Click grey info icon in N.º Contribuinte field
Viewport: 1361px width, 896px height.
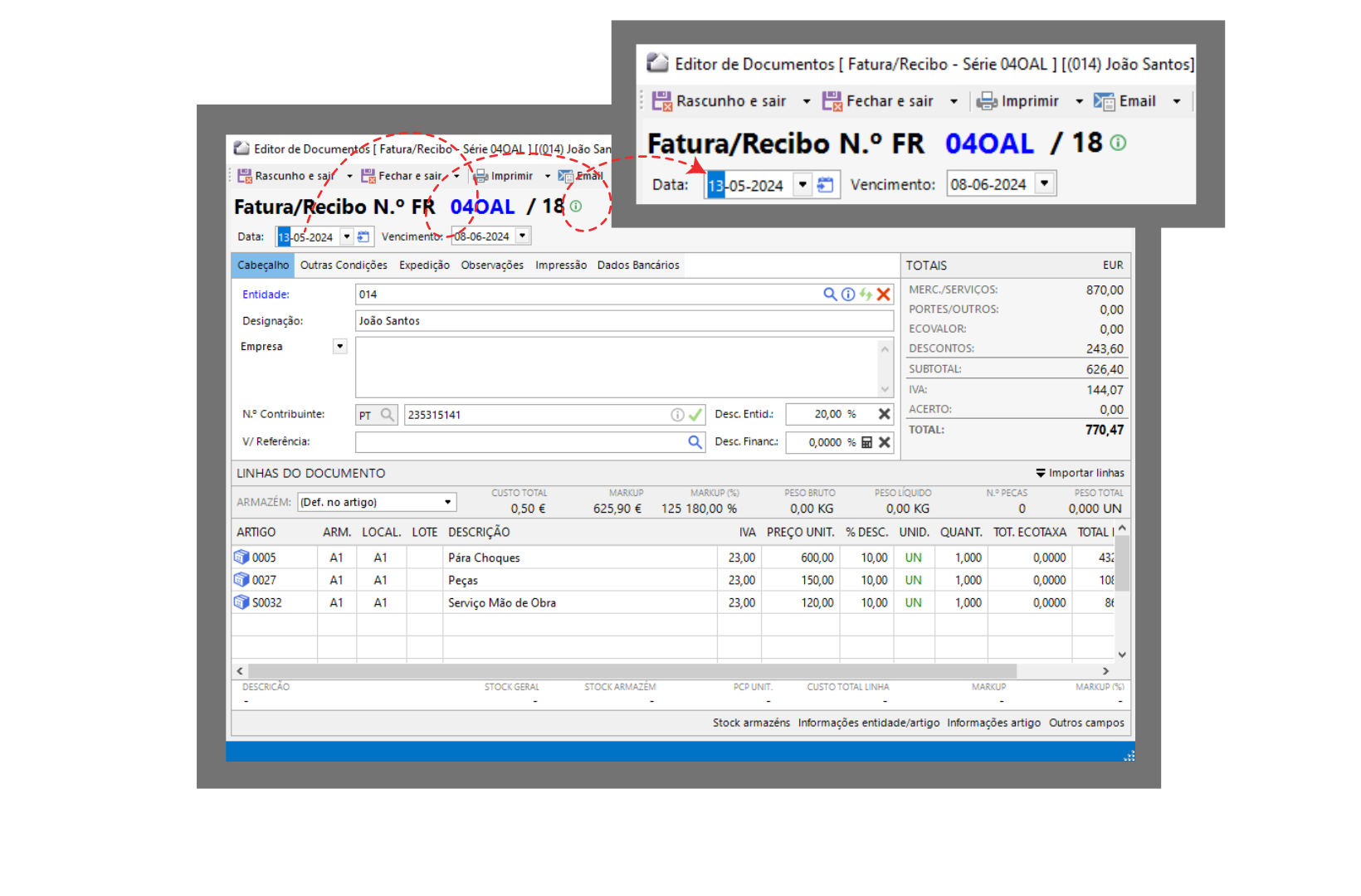click(677, 415)
